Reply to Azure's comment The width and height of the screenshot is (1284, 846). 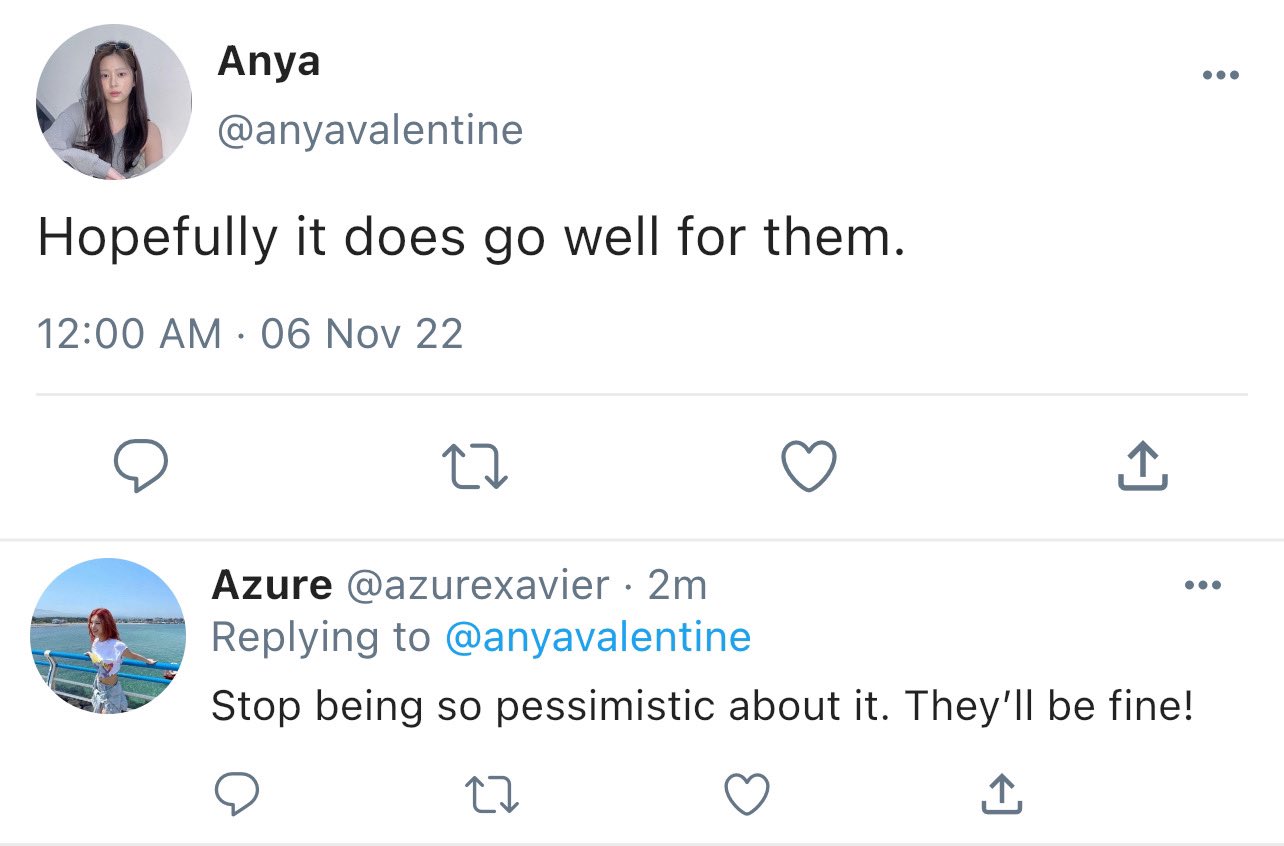(x=238, y=796)
